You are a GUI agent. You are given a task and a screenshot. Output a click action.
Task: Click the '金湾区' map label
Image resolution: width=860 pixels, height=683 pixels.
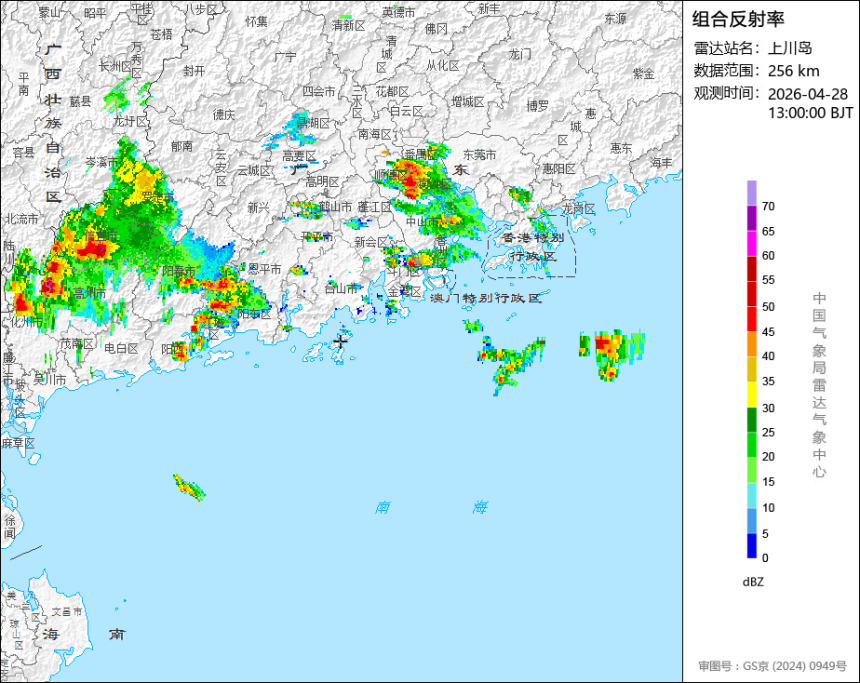point(404,291)
